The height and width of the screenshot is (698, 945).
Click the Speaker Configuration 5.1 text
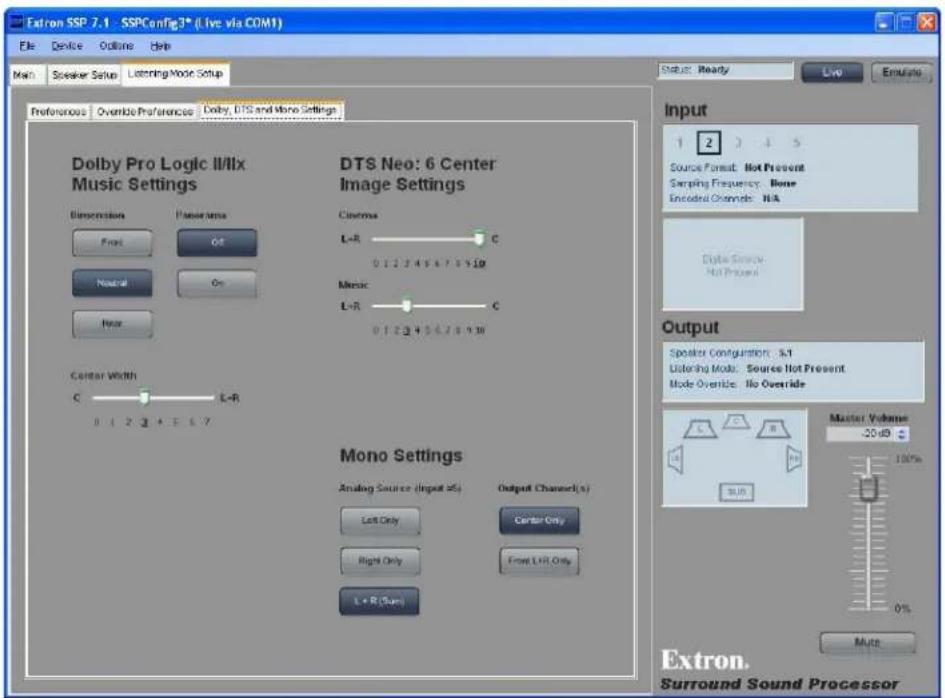click(730, 353)
